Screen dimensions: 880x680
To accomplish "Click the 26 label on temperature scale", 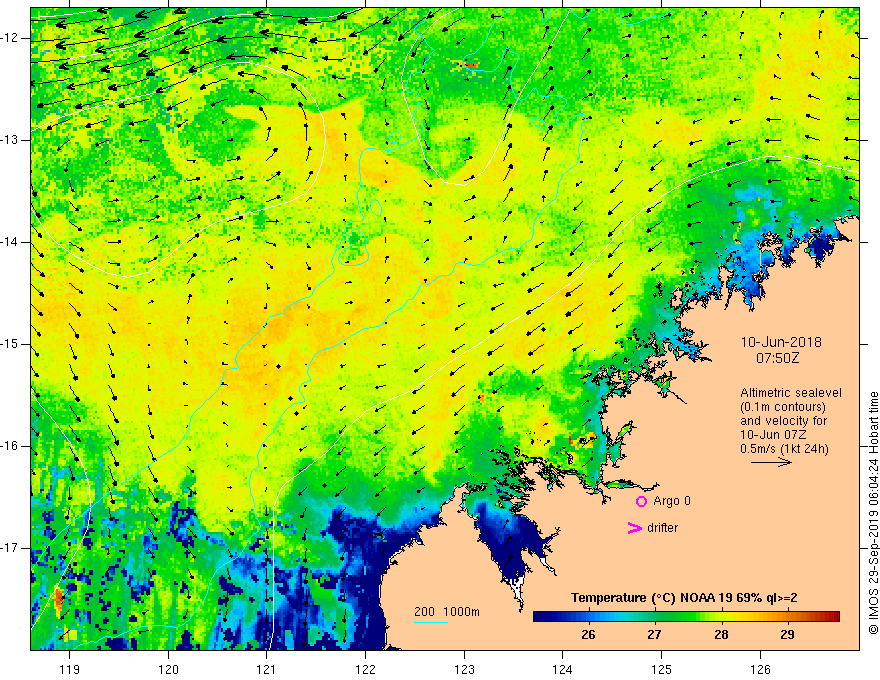I will pyautogui.click(x=588, y=635).
